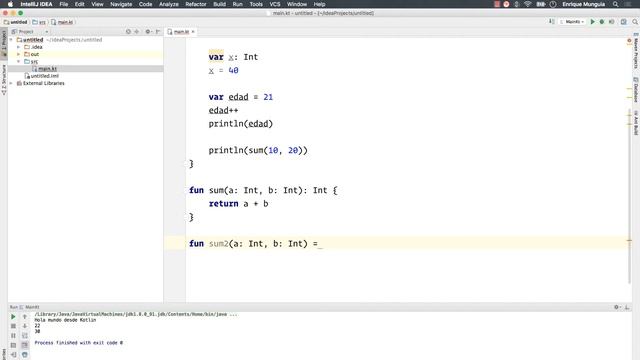The image size is (640, 360).
Task: Collapse all icon in Project panel header
Action: click(136, 31)
